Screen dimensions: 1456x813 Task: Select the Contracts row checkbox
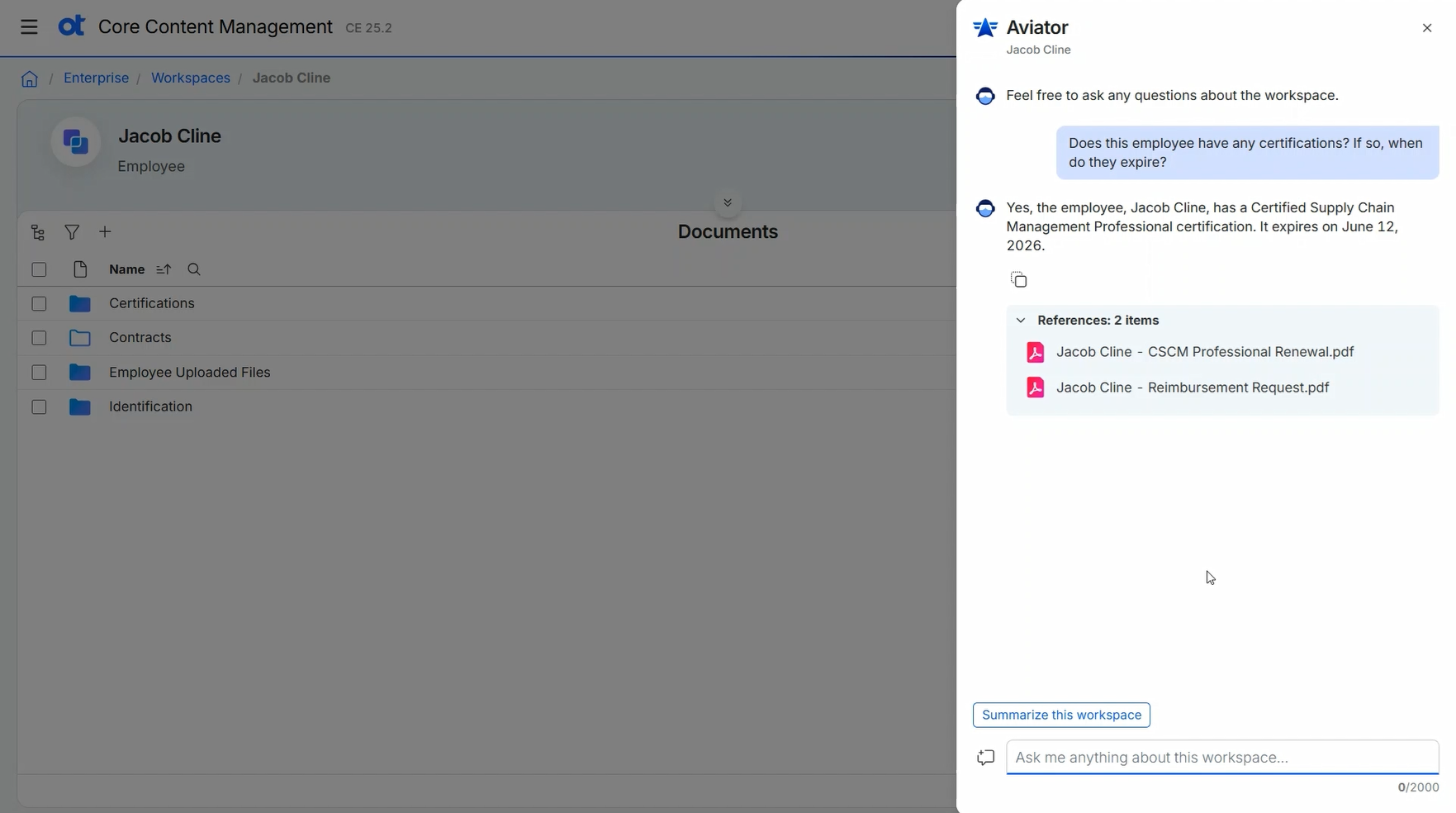[39, 338]
